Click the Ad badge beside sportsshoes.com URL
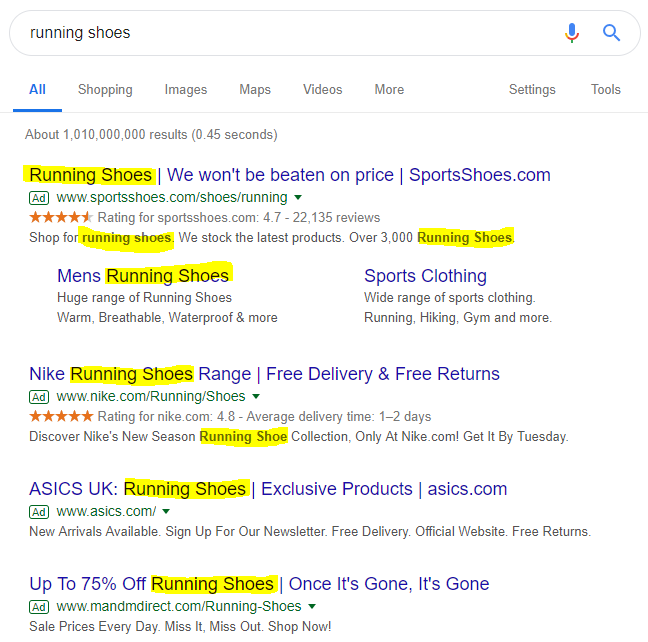The height and width of the screenshot is (642, 648). tap(39, 198)
